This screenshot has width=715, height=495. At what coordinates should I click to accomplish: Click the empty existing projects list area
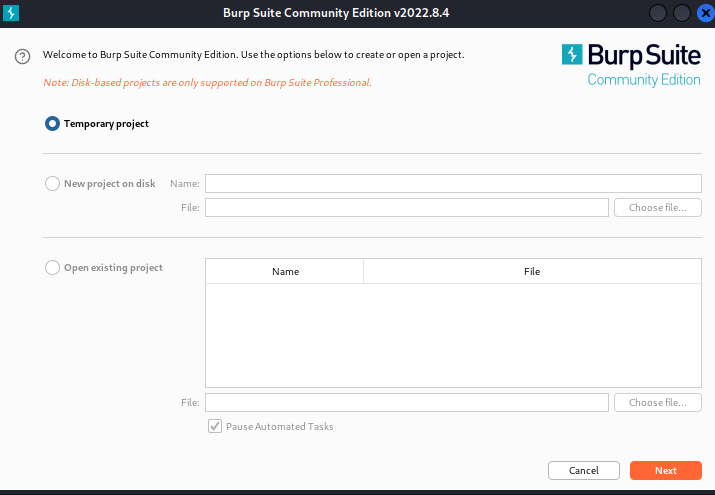click(453, 335)
